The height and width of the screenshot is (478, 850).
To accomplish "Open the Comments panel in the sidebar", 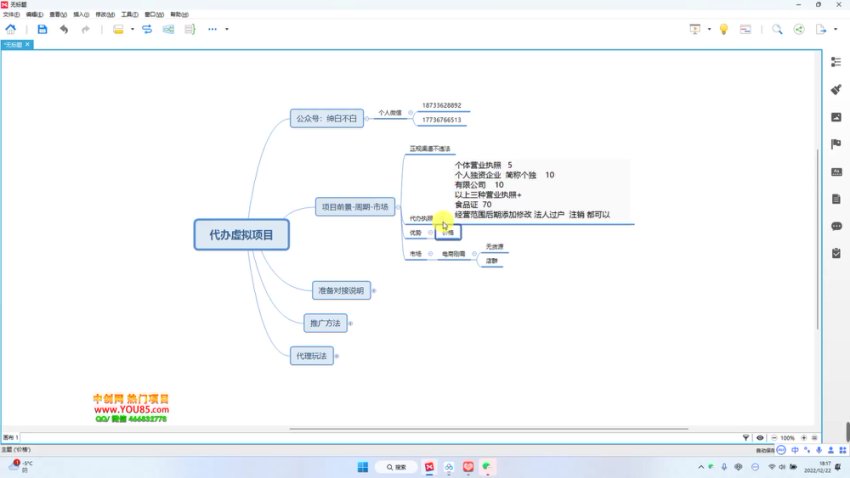I will [x=836, y=226].
